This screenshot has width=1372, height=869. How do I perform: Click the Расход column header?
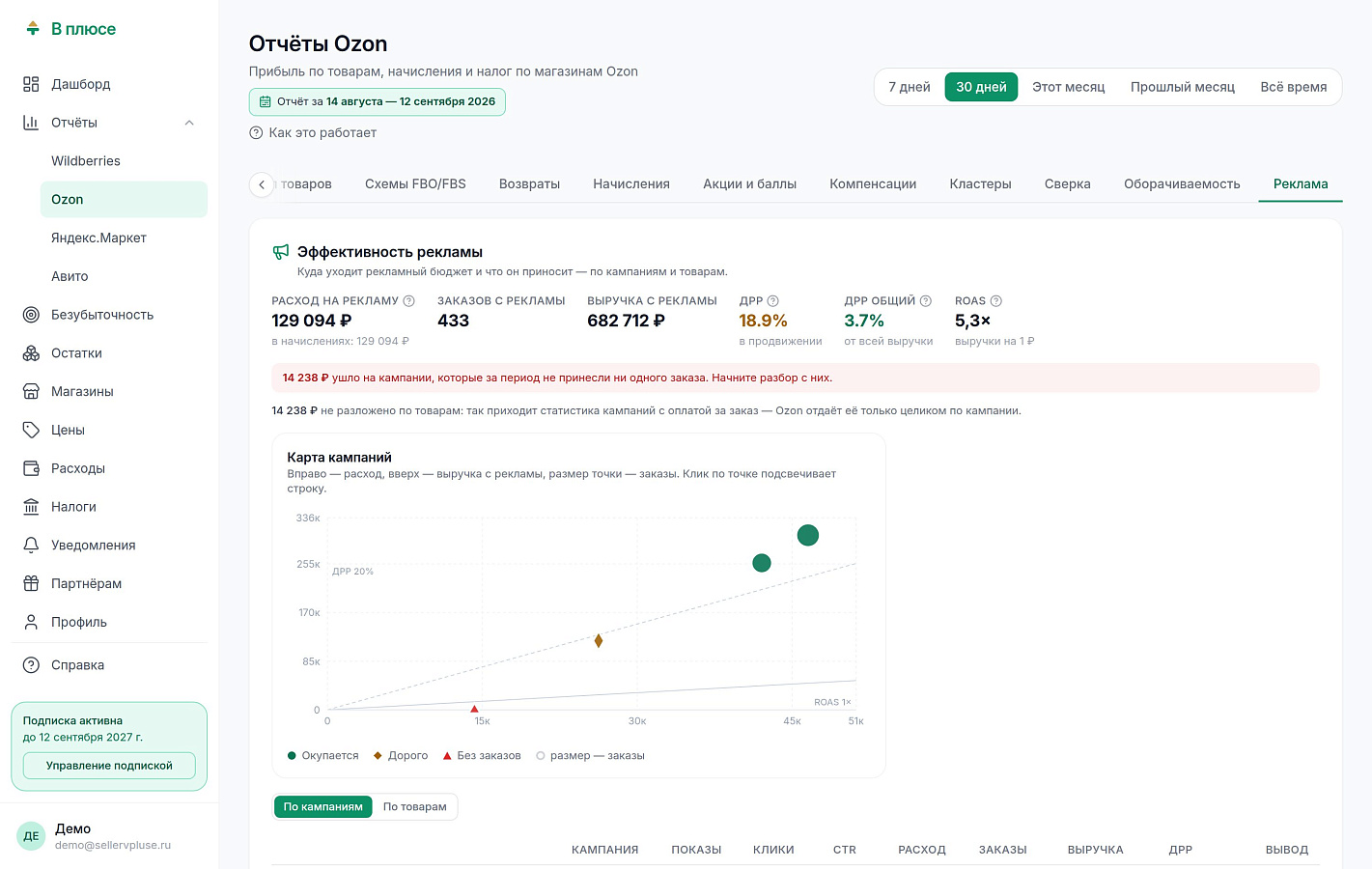pyautogui.click(x=922, y=850)
